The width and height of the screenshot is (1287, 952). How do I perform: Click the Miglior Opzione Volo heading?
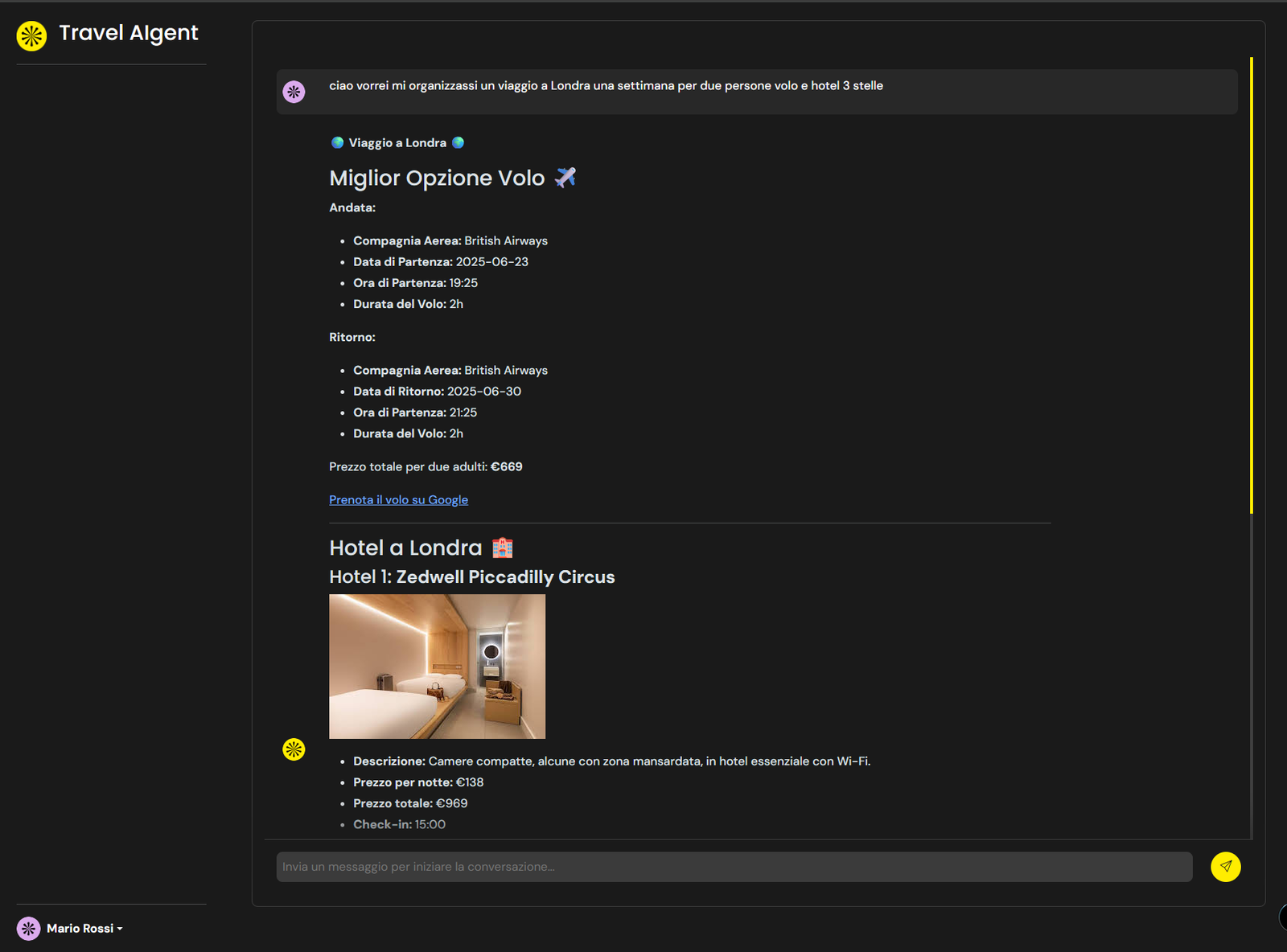[437, 178]
